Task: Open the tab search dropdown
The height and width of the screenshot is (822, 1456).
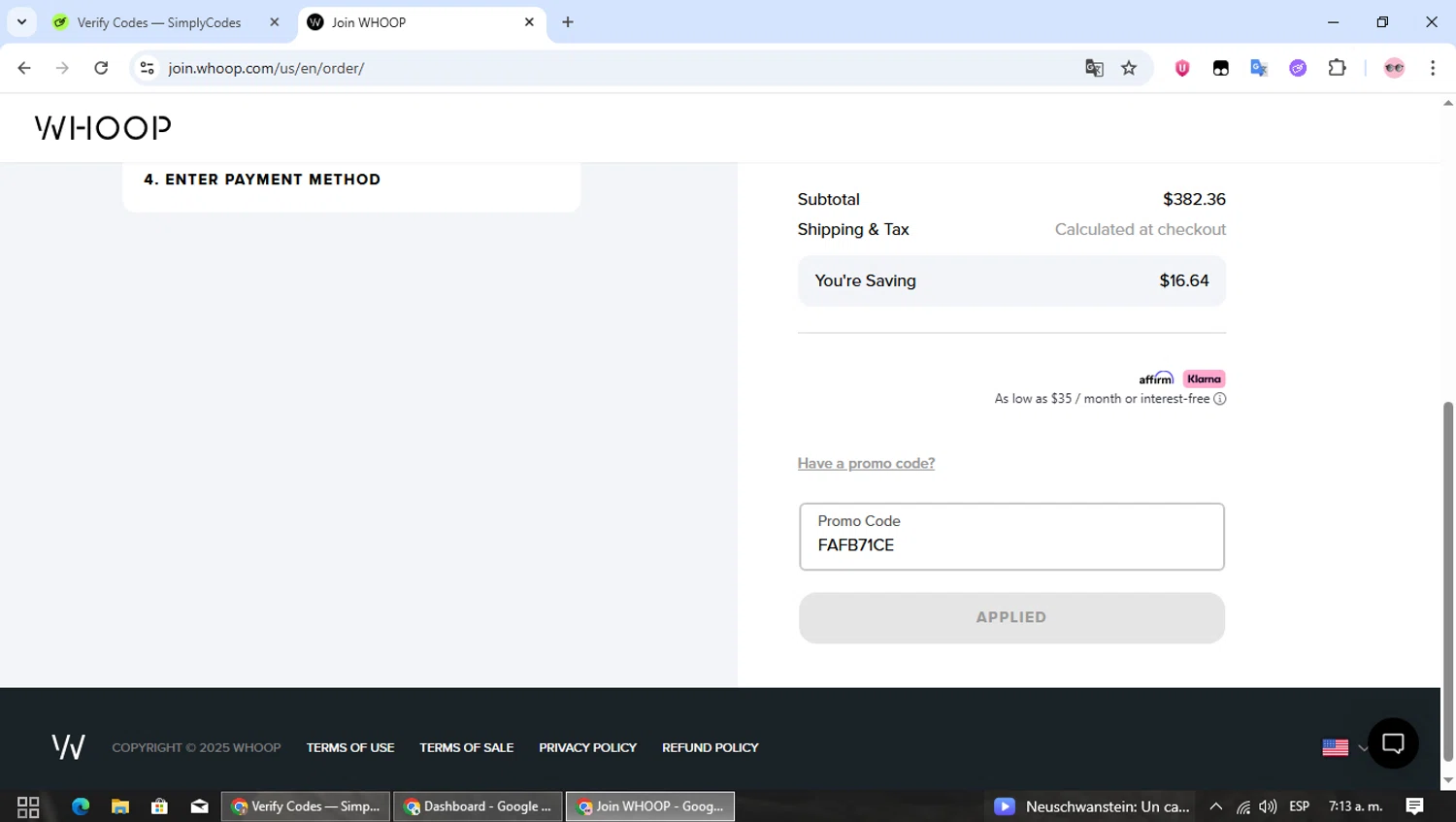Action: point(21,22)
